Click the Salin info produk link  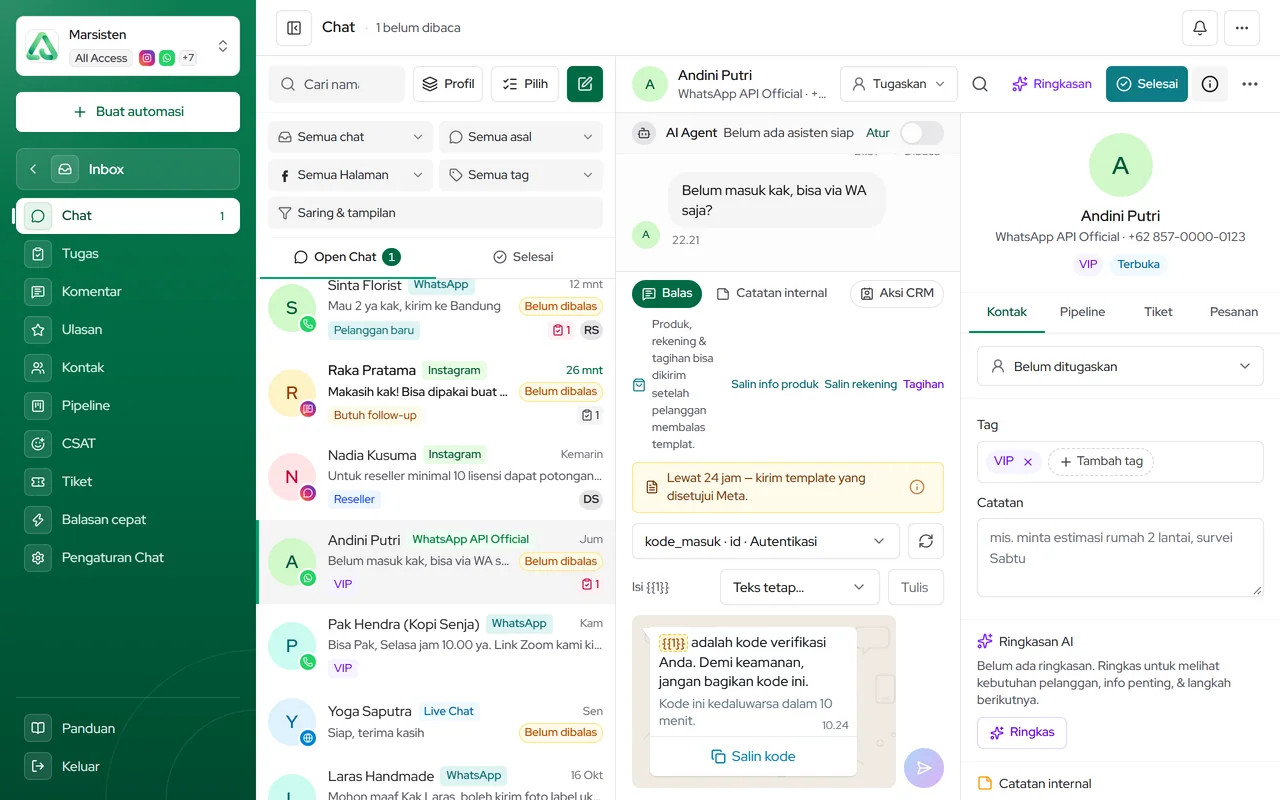click(x=775, y=384)
